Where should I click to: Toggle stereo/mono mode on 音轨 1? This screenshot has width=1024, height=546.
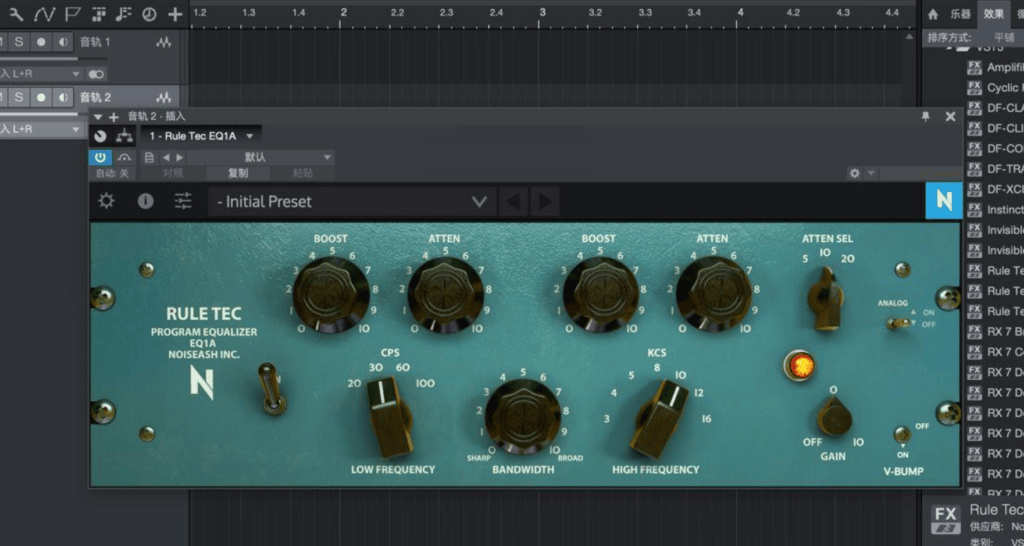click(97, 74)
